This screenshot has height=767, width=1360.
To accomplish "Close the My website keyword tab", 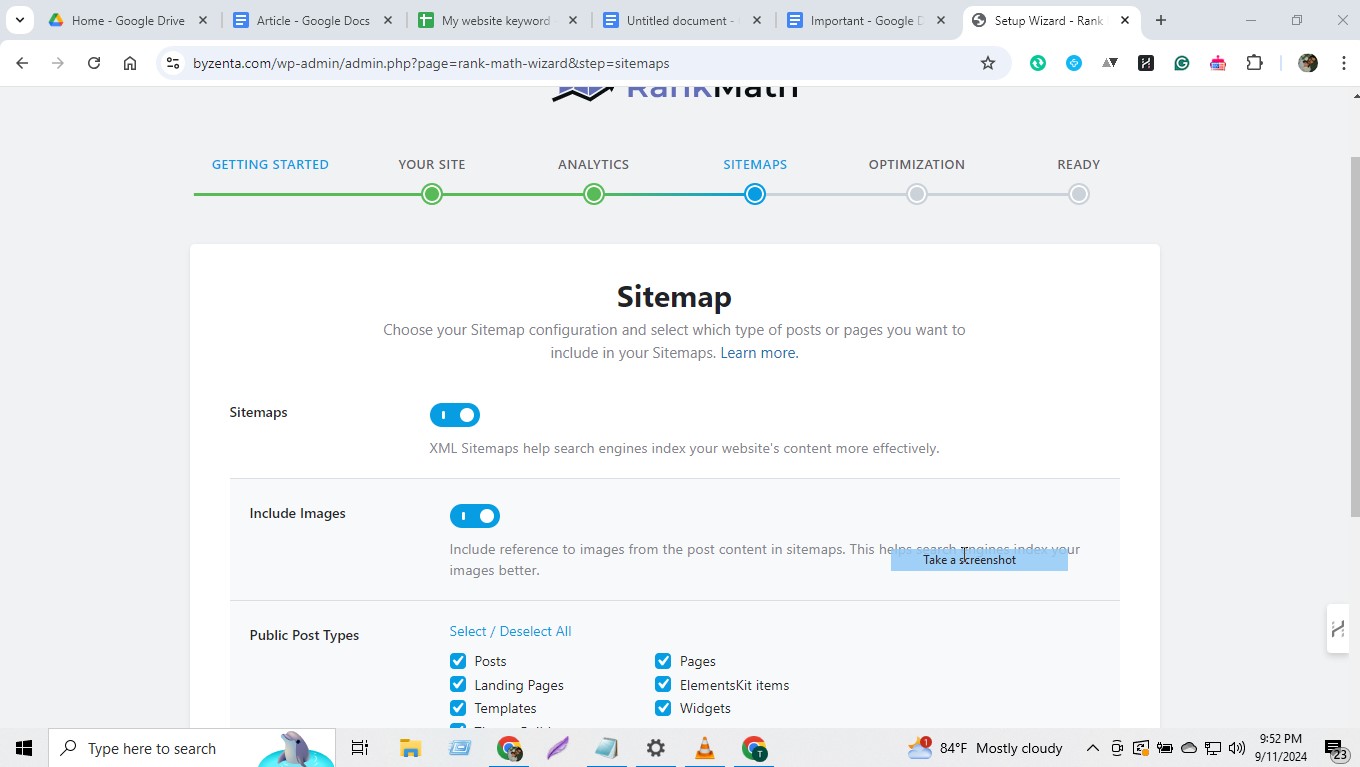I will (x=572, y=20).
